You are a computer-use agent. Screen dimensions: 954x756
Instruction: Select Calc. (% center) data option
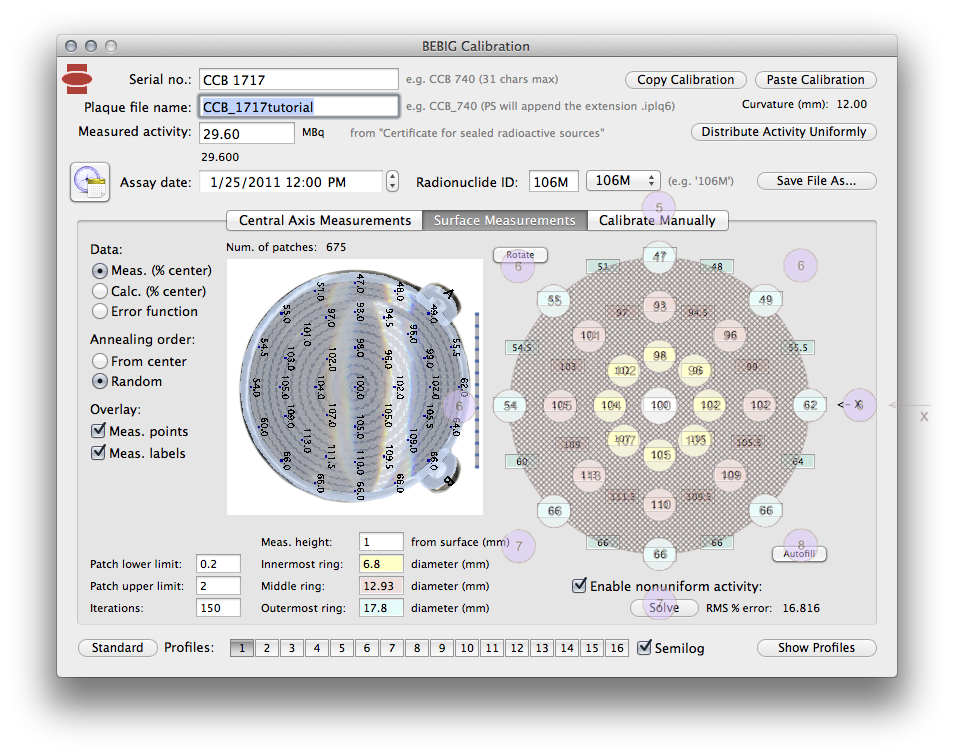click(100, 291)
